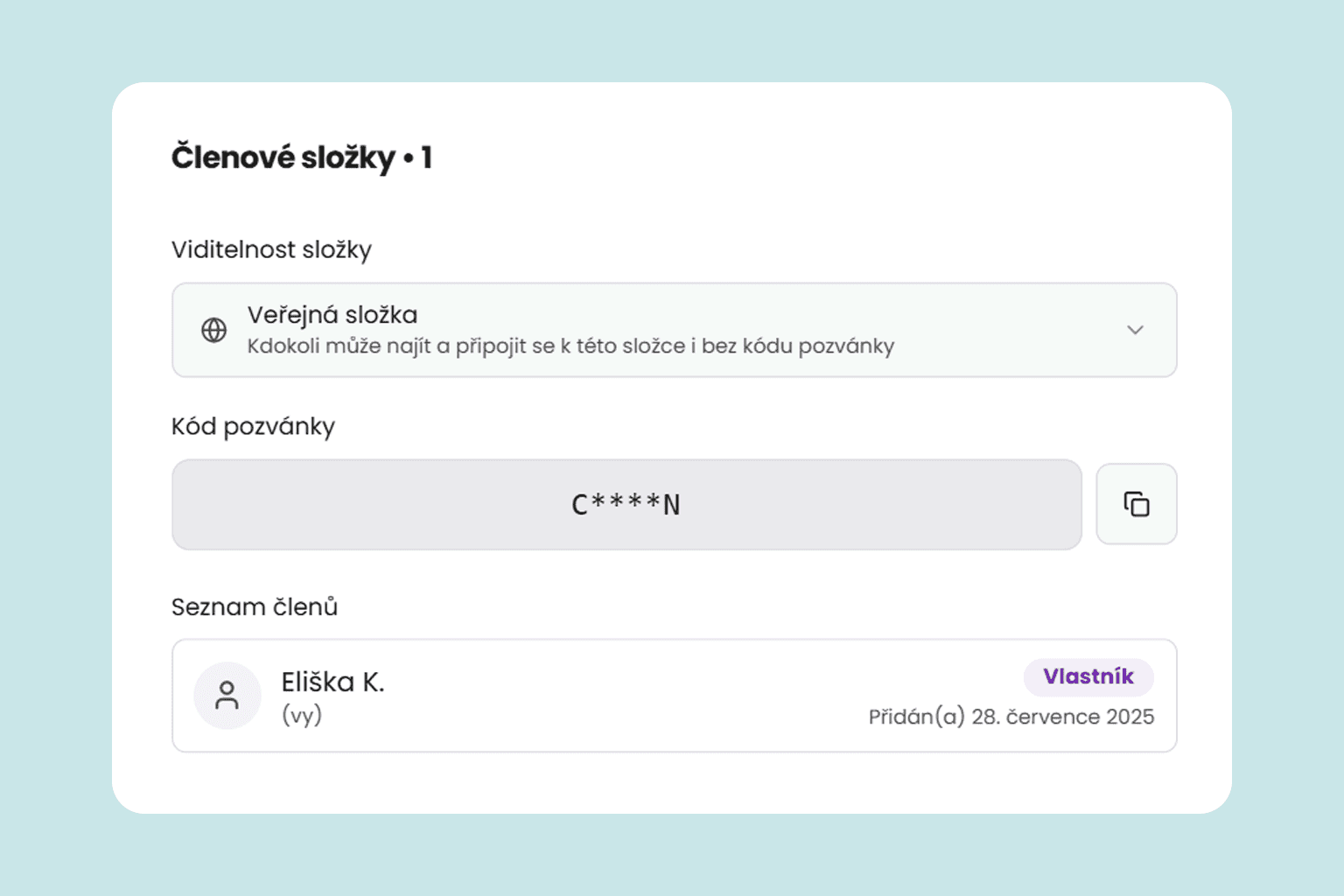Click the Vlastník role badge
This screenshot has width=1344, height=896.
pos(1088,676)
